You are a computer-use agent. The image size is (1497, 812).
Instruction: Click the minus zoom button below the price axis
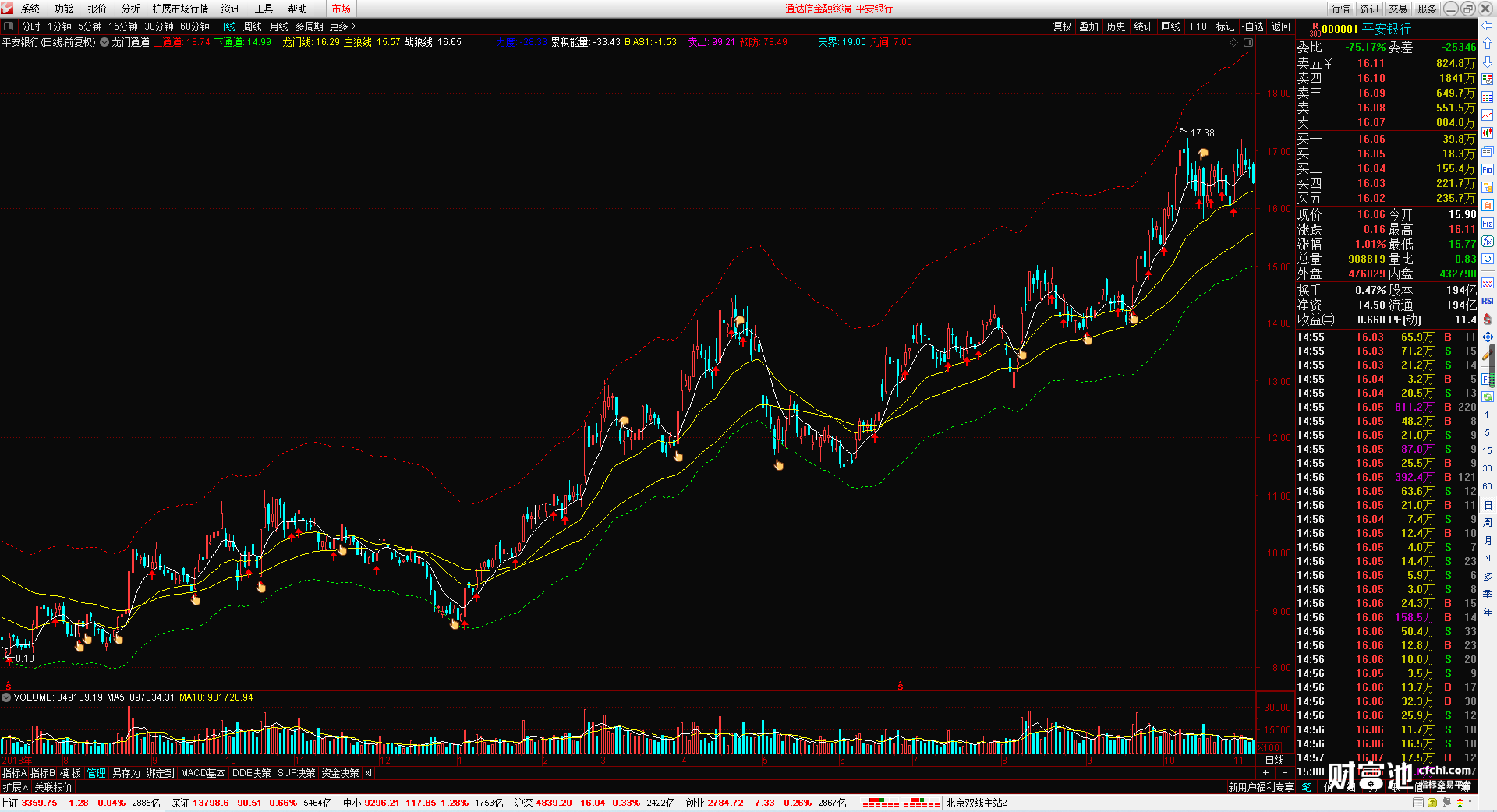(1285, 772)
